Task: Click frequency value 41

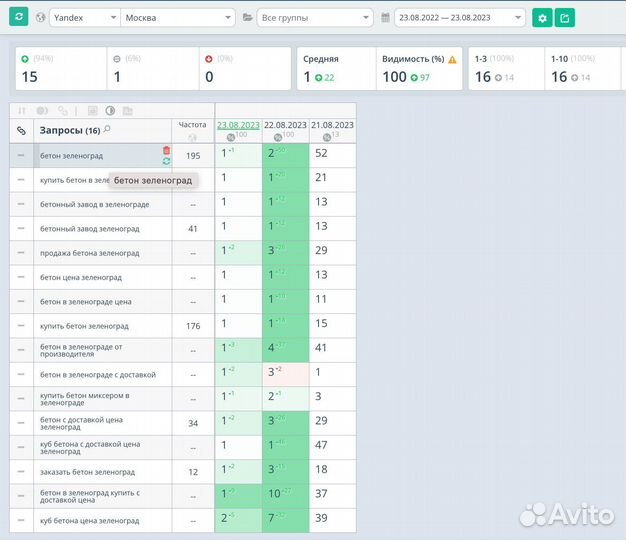Action: (192, 229)
